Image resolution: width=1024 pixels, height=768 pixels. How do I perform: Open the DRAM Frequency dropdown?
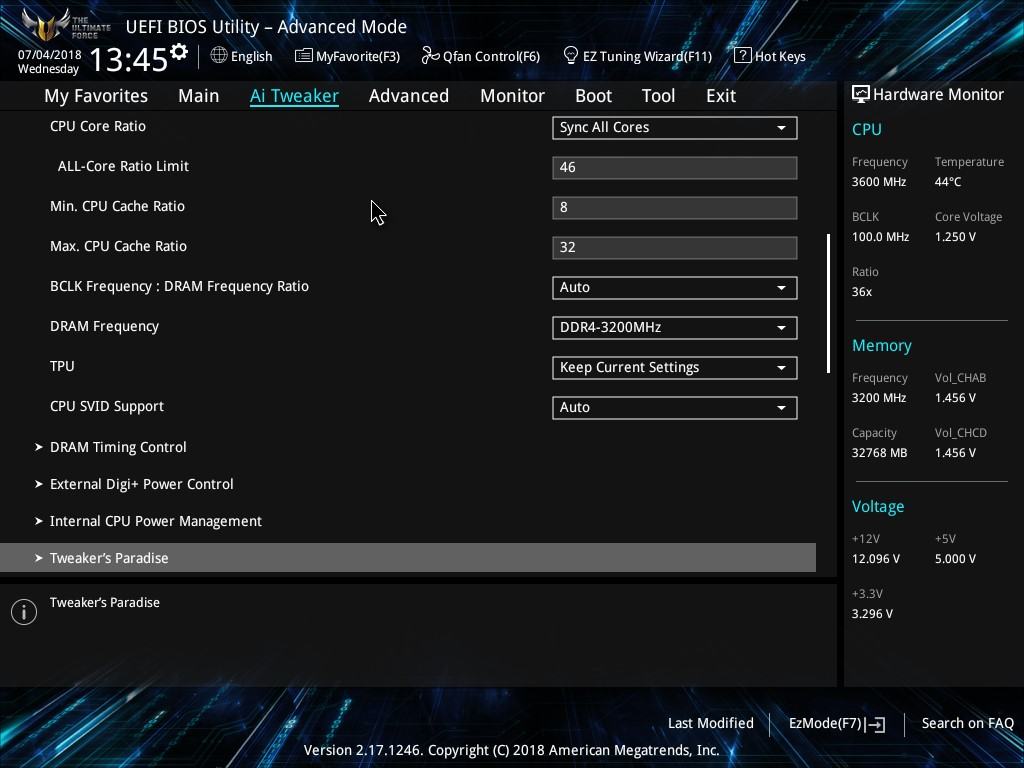[x=675, y=327]
